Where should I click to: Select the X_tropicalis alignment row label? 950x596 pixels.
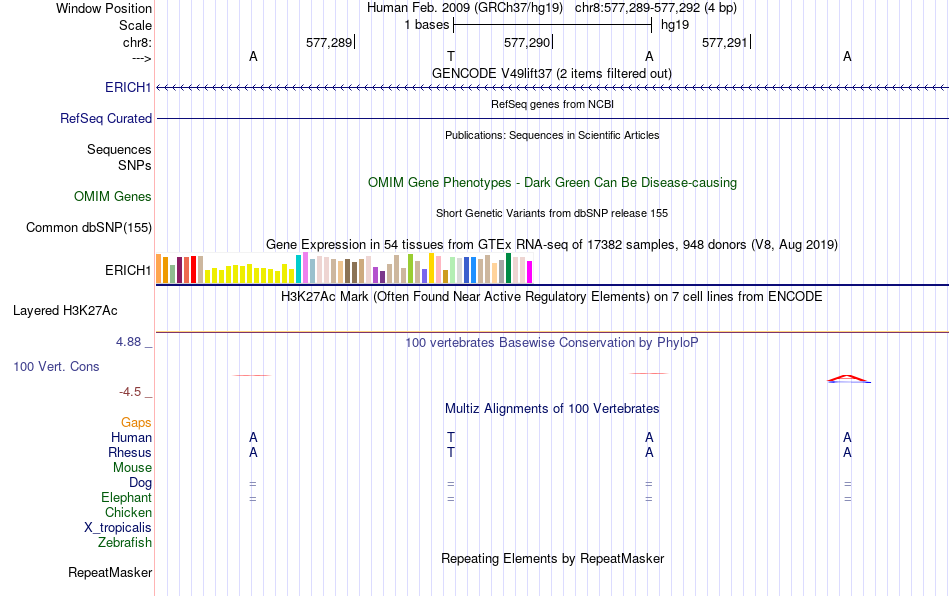118,528
